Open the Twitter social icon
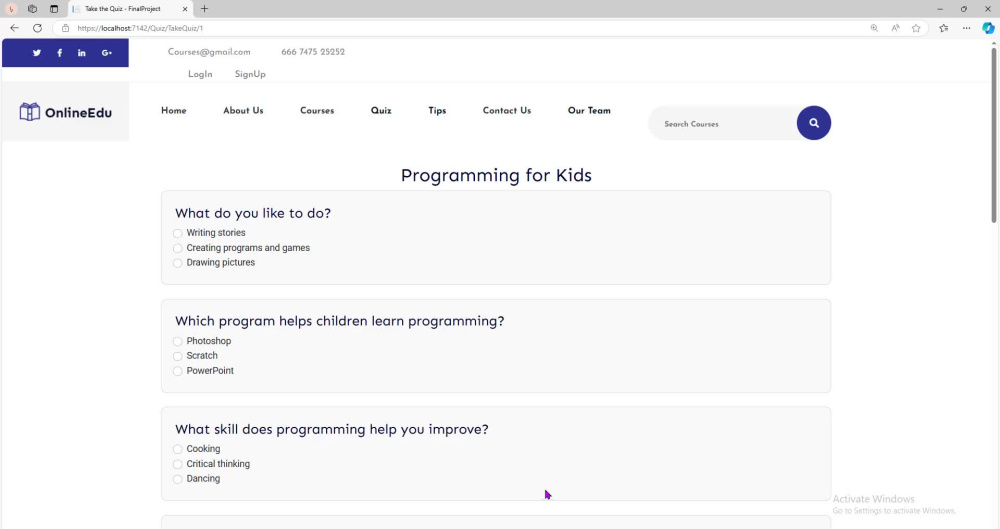 pyautogui.click(x=37, y=53)
